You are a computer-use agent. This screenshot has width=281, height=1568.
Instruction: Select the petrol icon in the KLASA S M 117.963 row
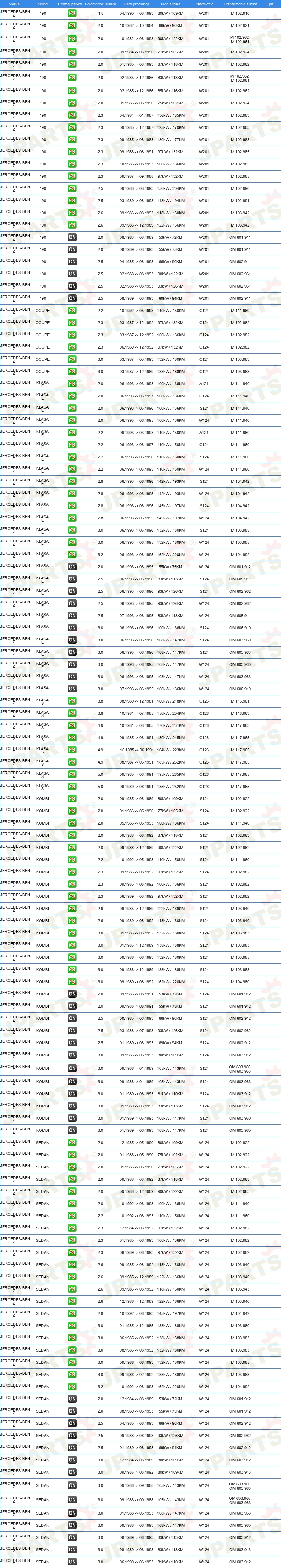coord(72,725)
